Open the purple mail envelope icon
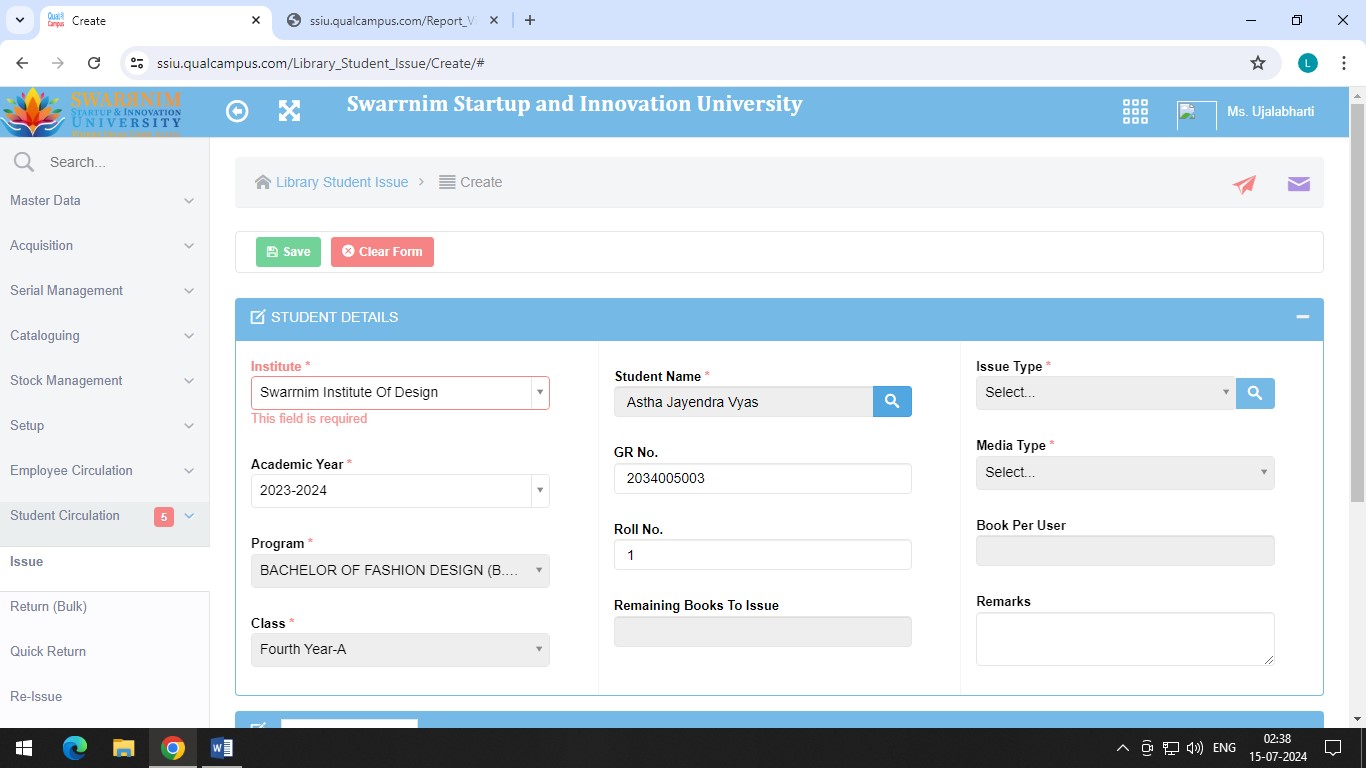Screen dimensions: 1366x768 [x=1299, y=184]
